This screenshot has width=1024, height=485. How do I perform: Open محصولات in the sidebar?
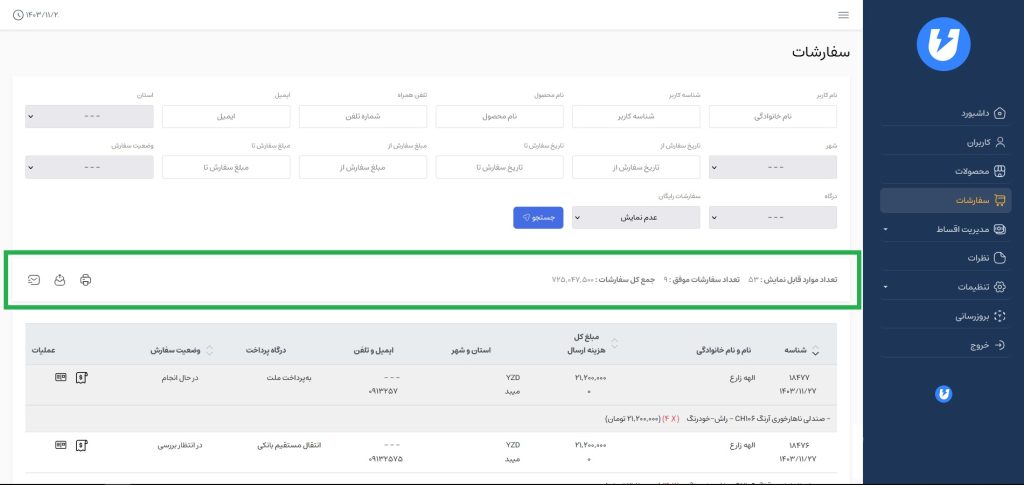pos(946,171)
